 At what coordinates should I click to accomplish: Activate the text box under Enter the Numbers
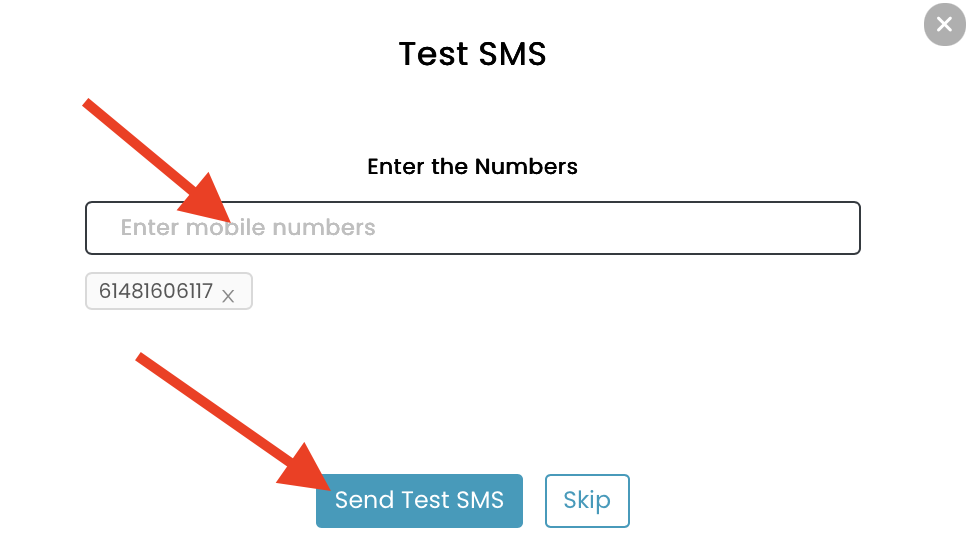[473, 228]
